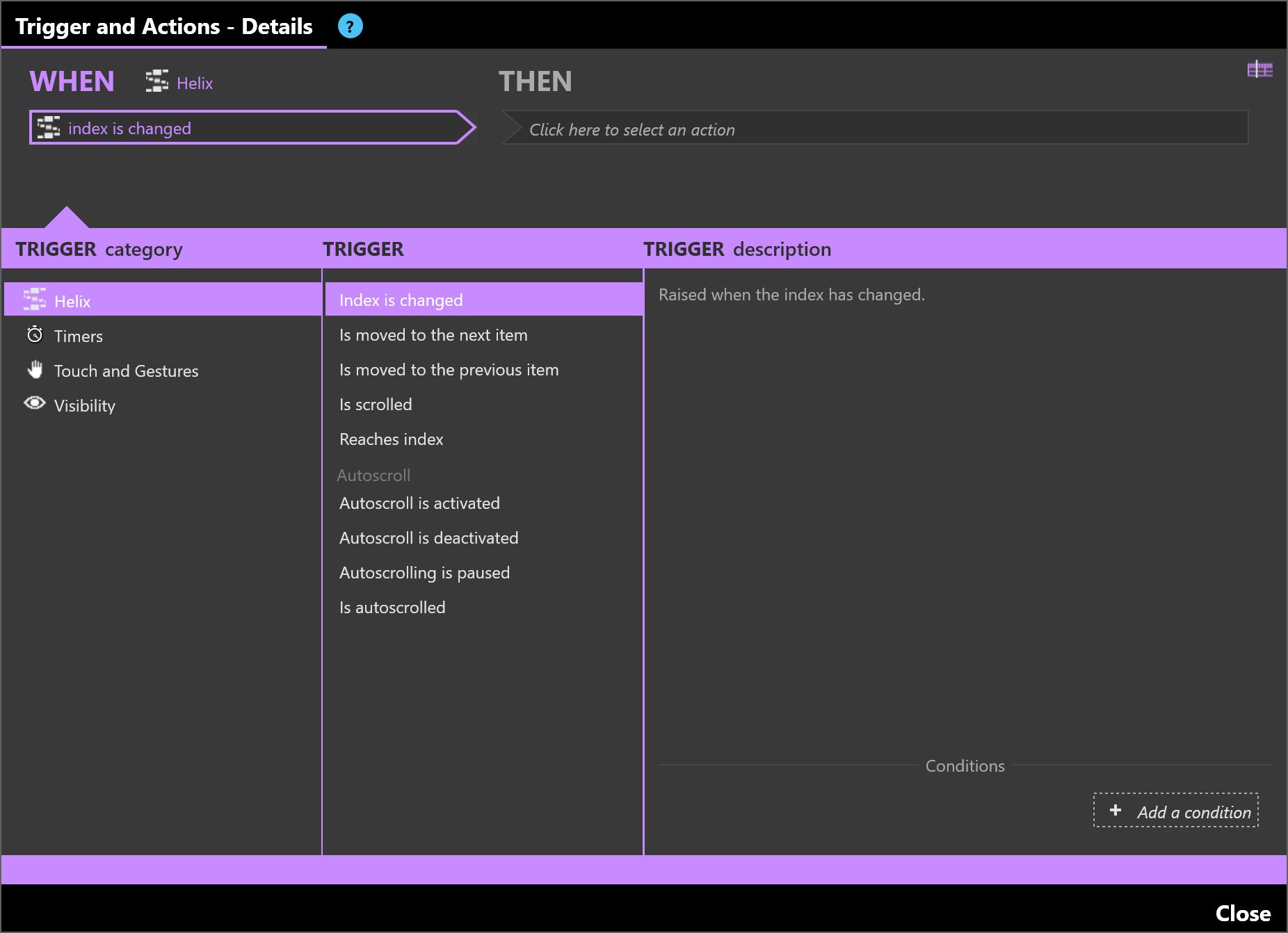Select the 'Is scrolled' trigger

[376, 405]
